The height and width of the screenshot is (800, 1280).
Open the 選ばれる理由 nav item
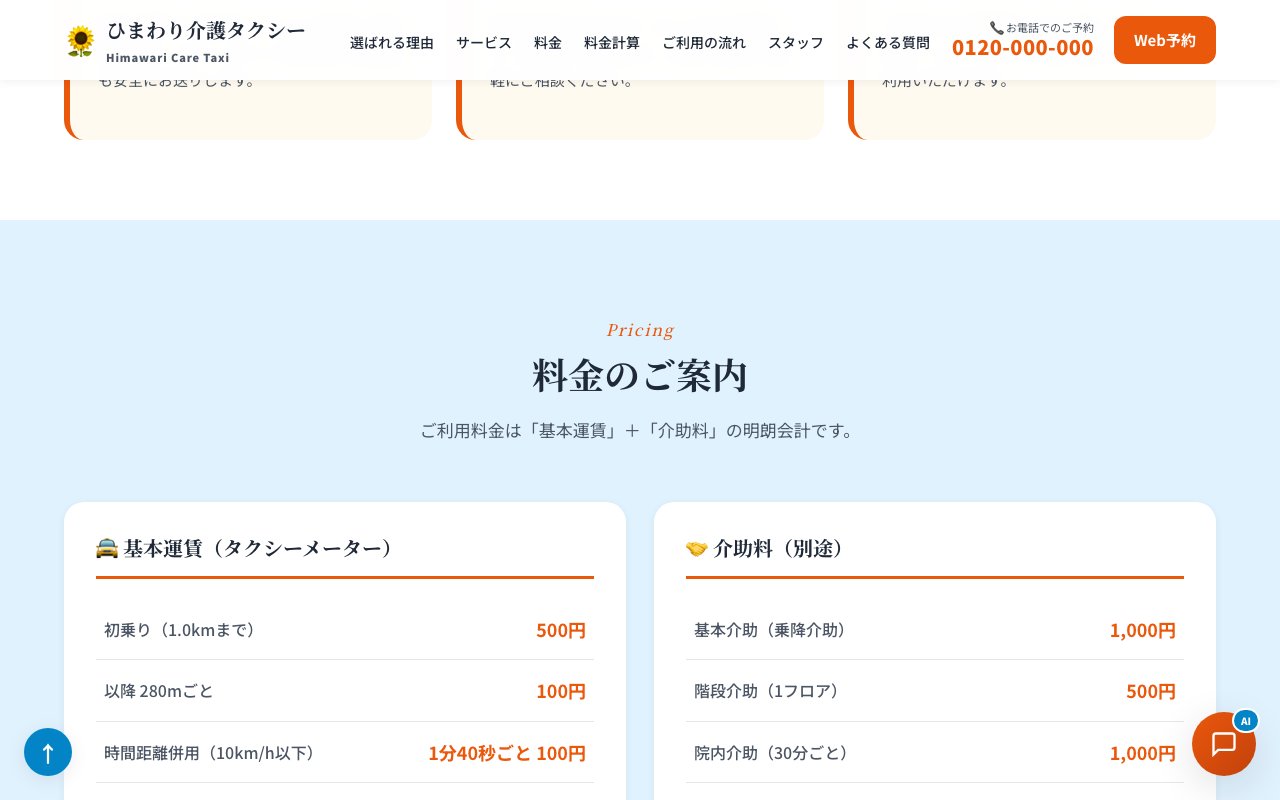point(391,42)
